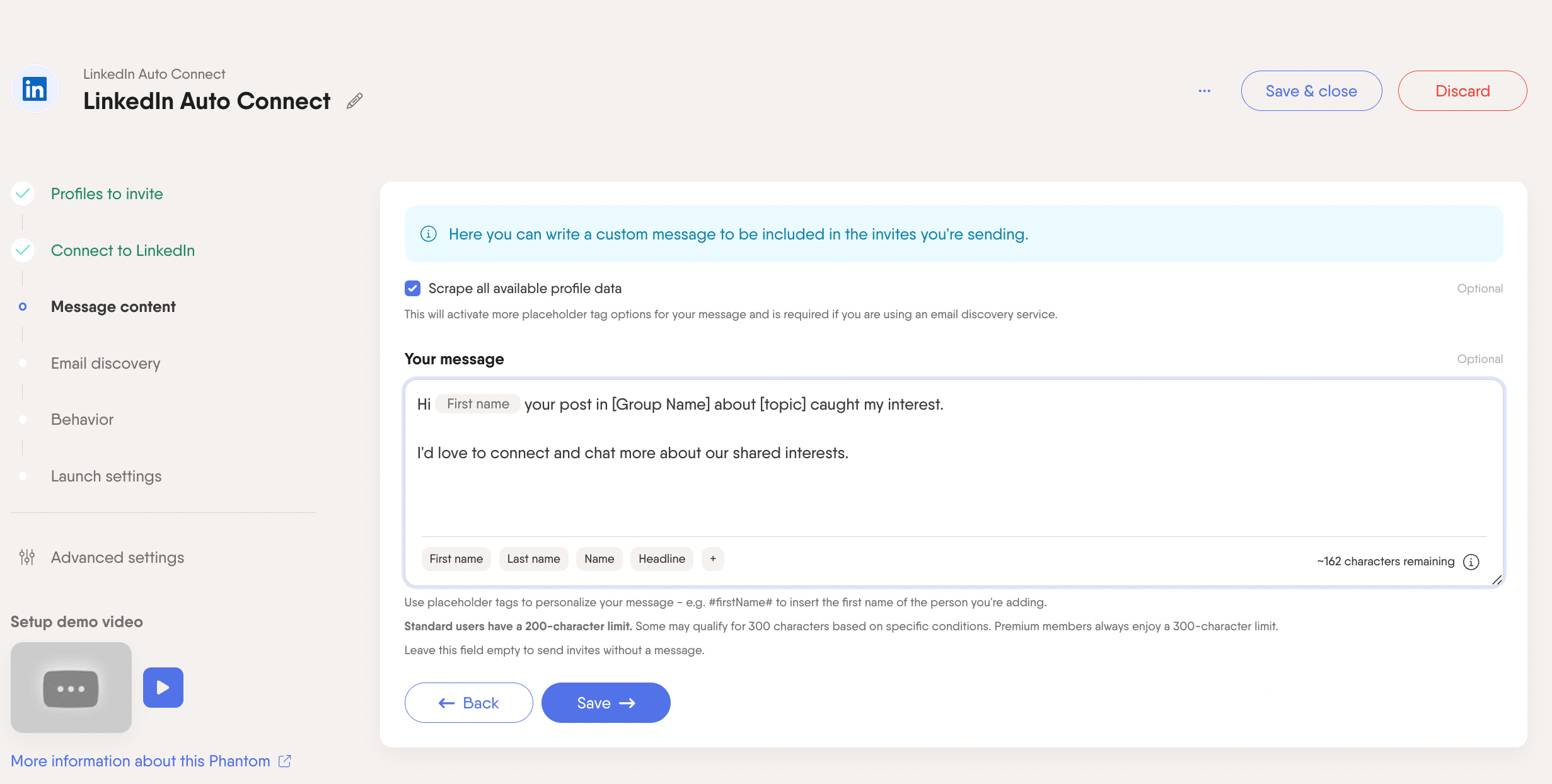The height and width of the screenshot is (784, 1552).
Task: Open the setup demo video thumbnail
Action: click(x=71, y=687)
